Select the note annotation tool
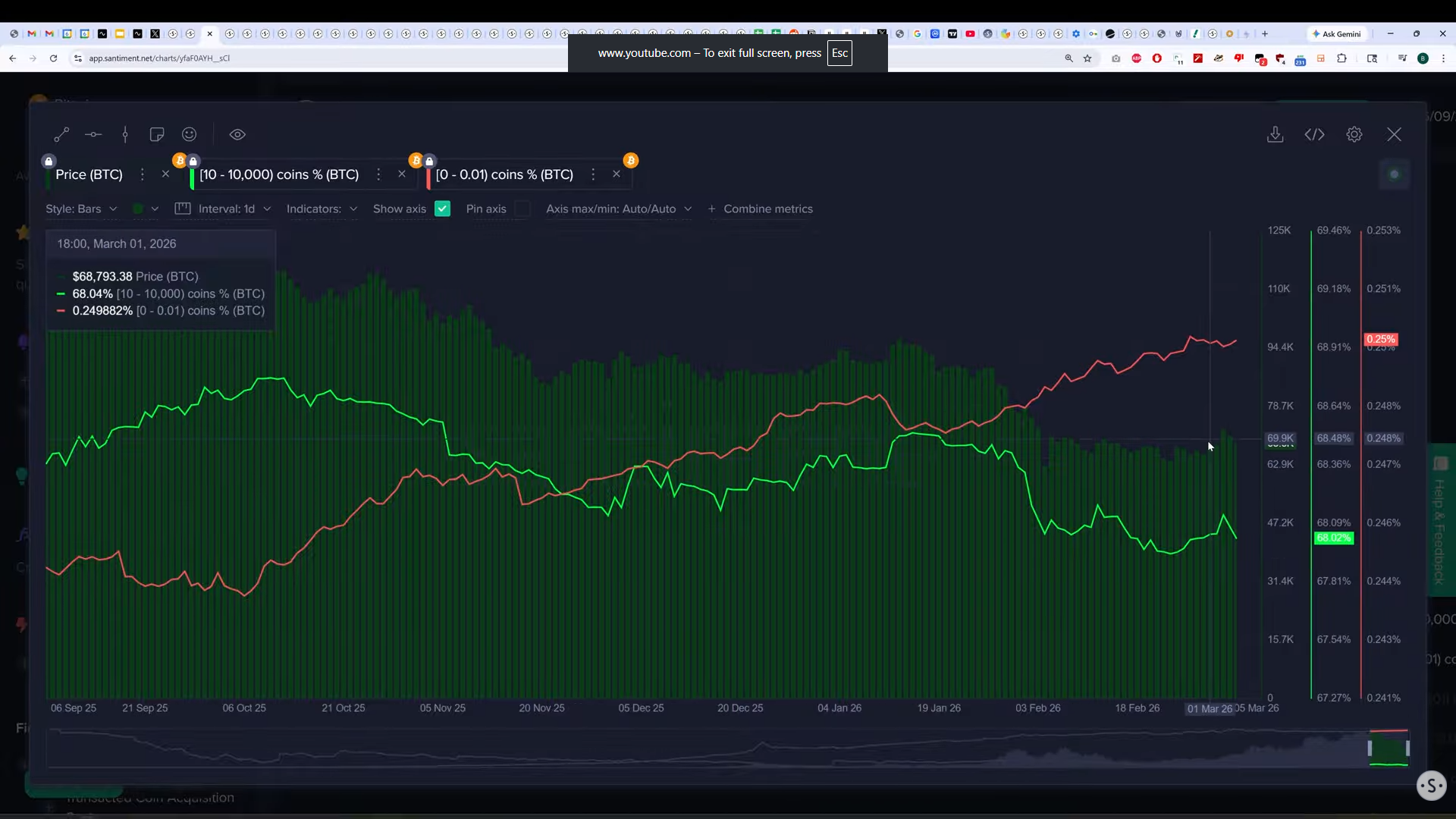Image resolution: width=1456 pixels, height=819 pixels. click(157, 134)
